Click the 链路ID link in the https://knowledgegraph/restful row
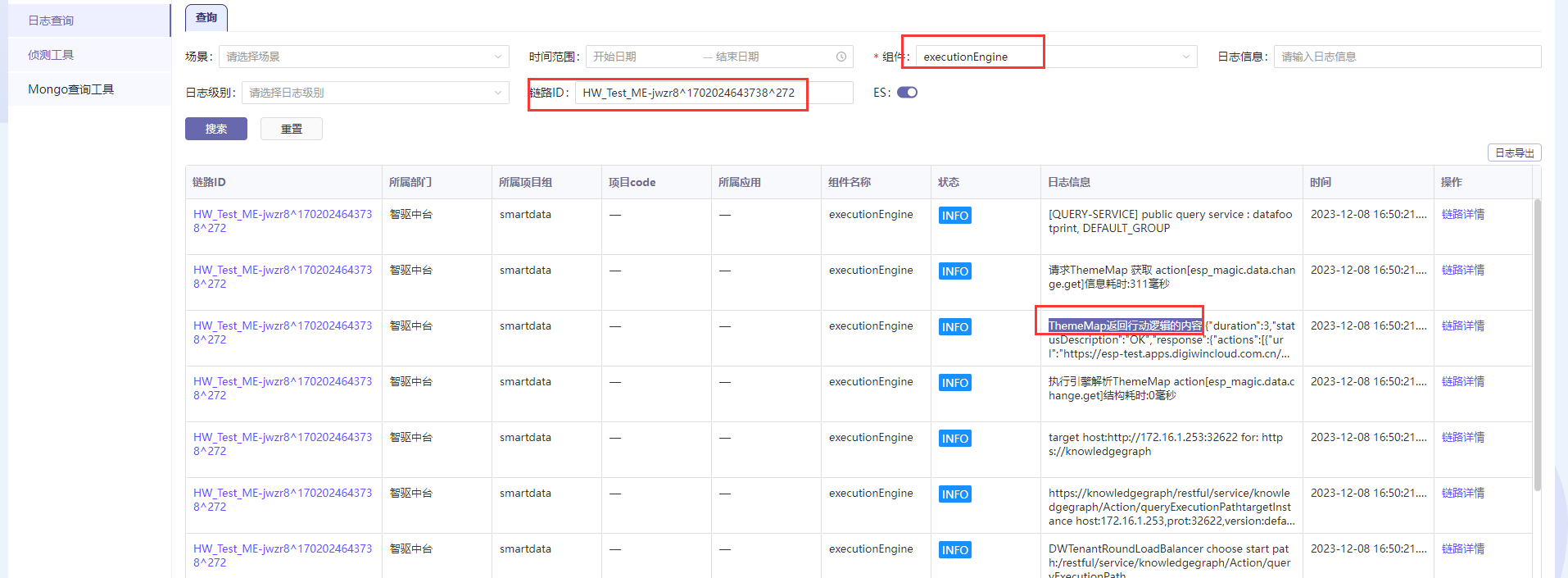The height and width of the screenshot is (578, 1568). click(283, 500)
